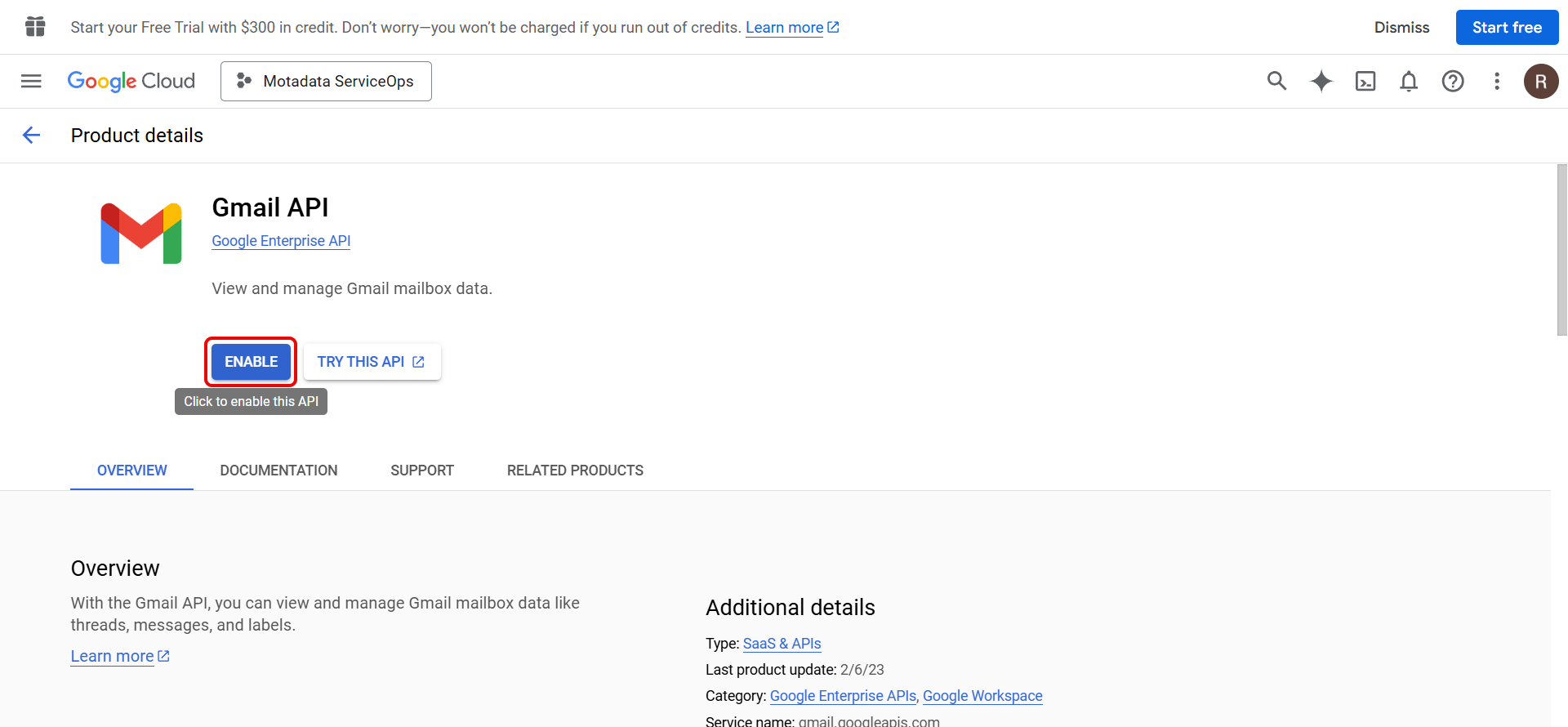
Task: Enable the Gmail API
Action: pos(251,362)
